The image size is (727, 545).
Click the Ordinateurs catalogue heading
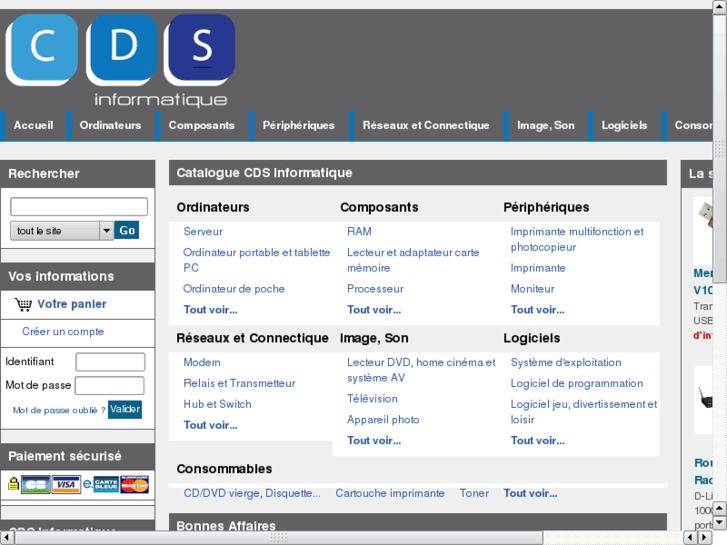click(213, 207)
